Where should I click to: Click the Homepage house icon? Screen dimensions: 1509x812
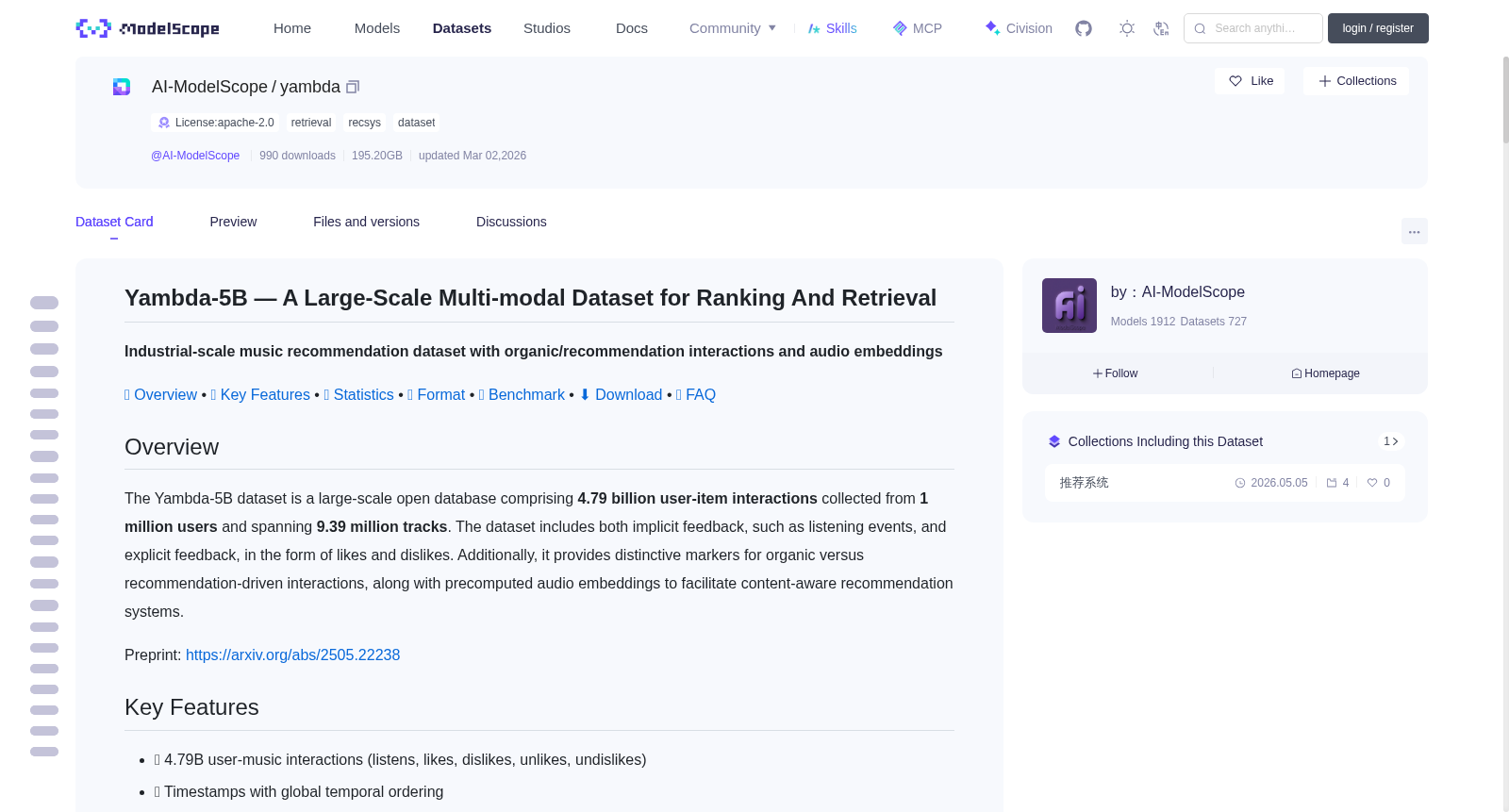pos(1297,373)
